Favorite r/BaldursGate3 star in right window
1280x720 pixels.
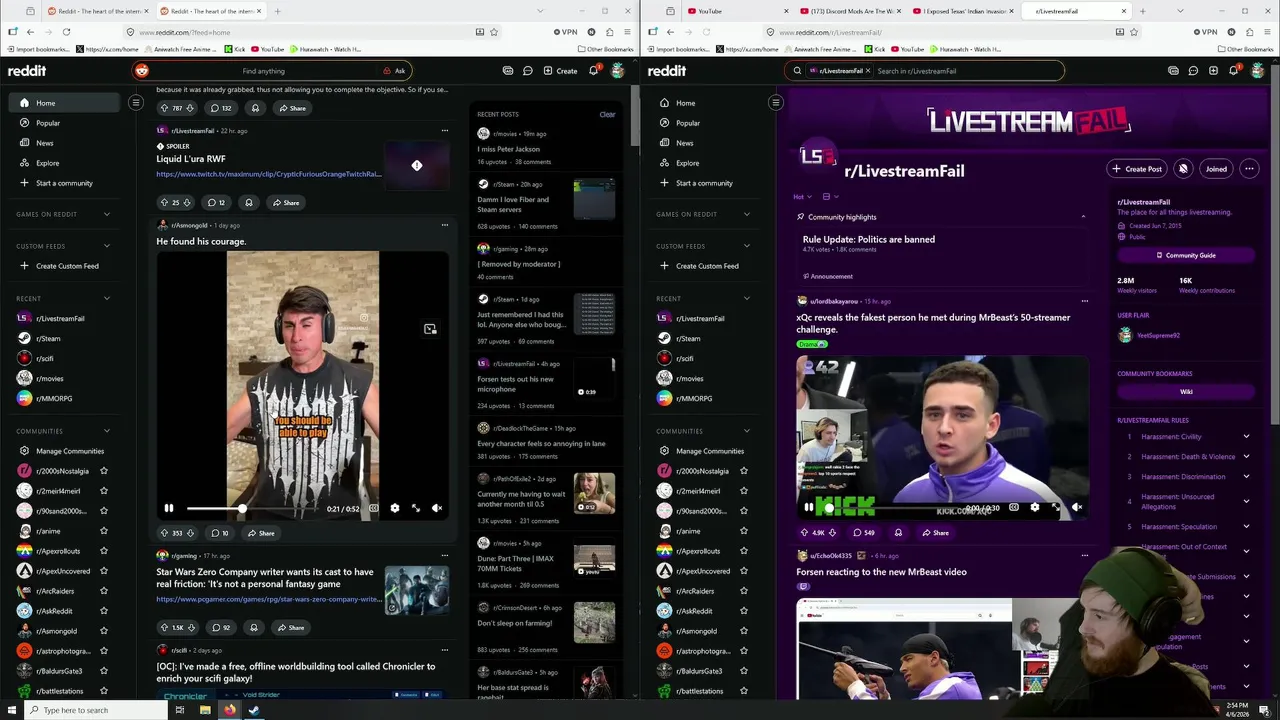tap(744, 671)
